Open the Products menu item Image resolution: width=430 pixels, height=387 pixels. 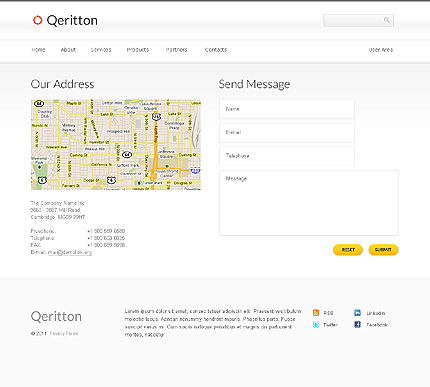click(x=138, y=50)
